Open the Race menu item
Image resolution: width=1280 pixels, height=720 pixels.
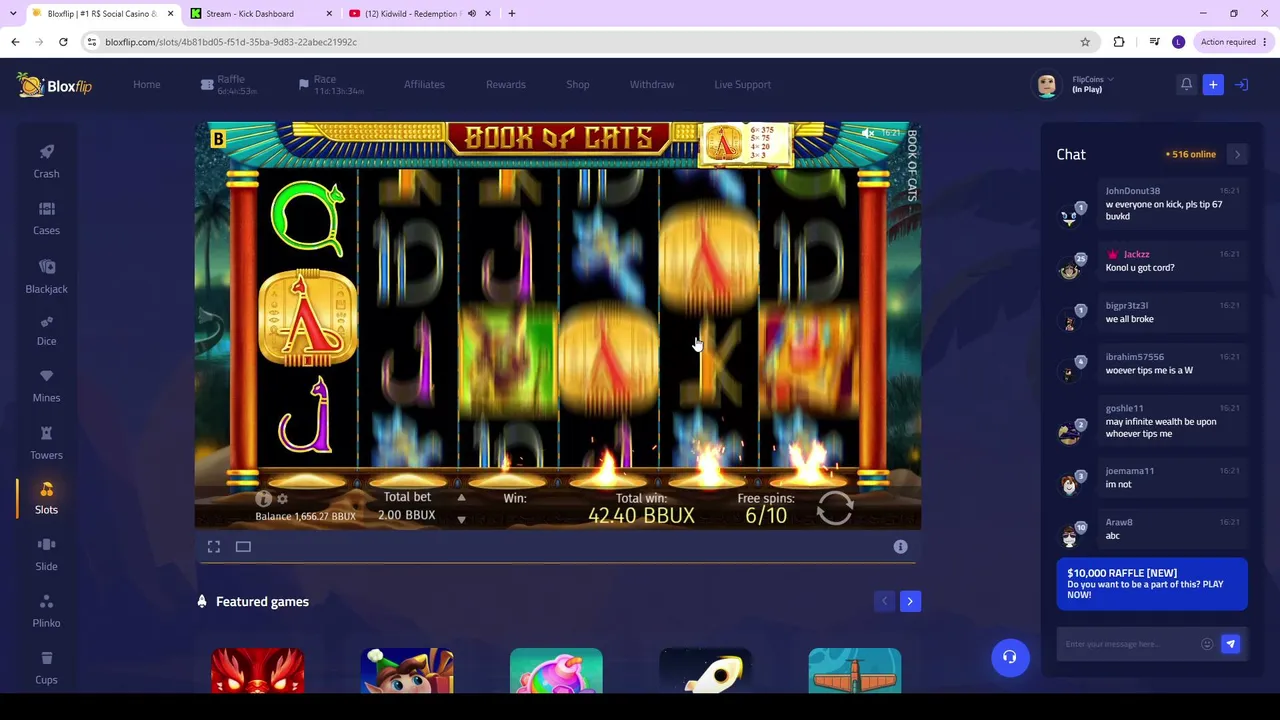[x=331, y=85]
